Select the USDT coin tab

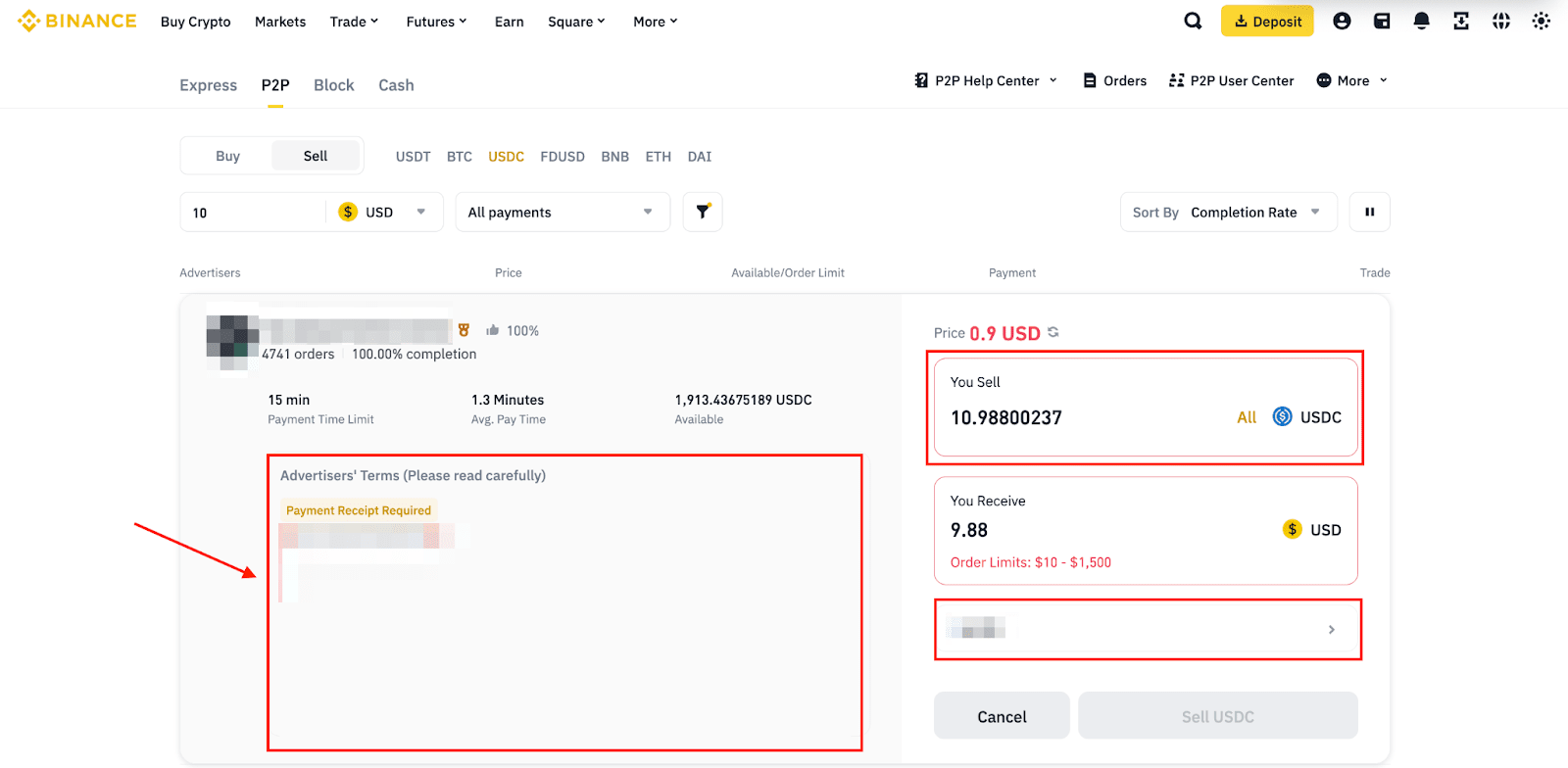pos(414,156)
